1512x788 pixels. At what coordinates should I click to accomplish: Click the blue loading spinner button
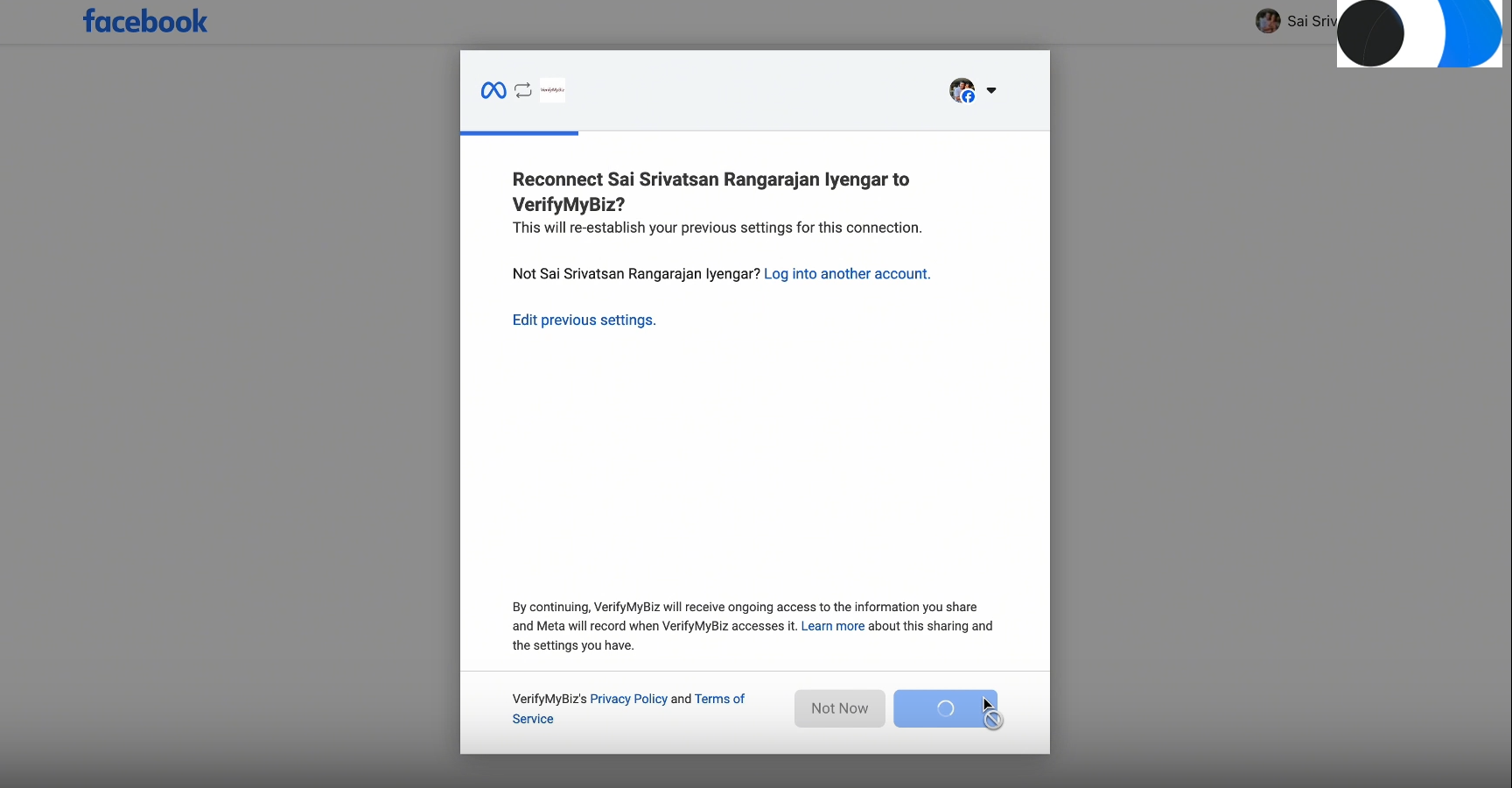click(x=944, y=709)
